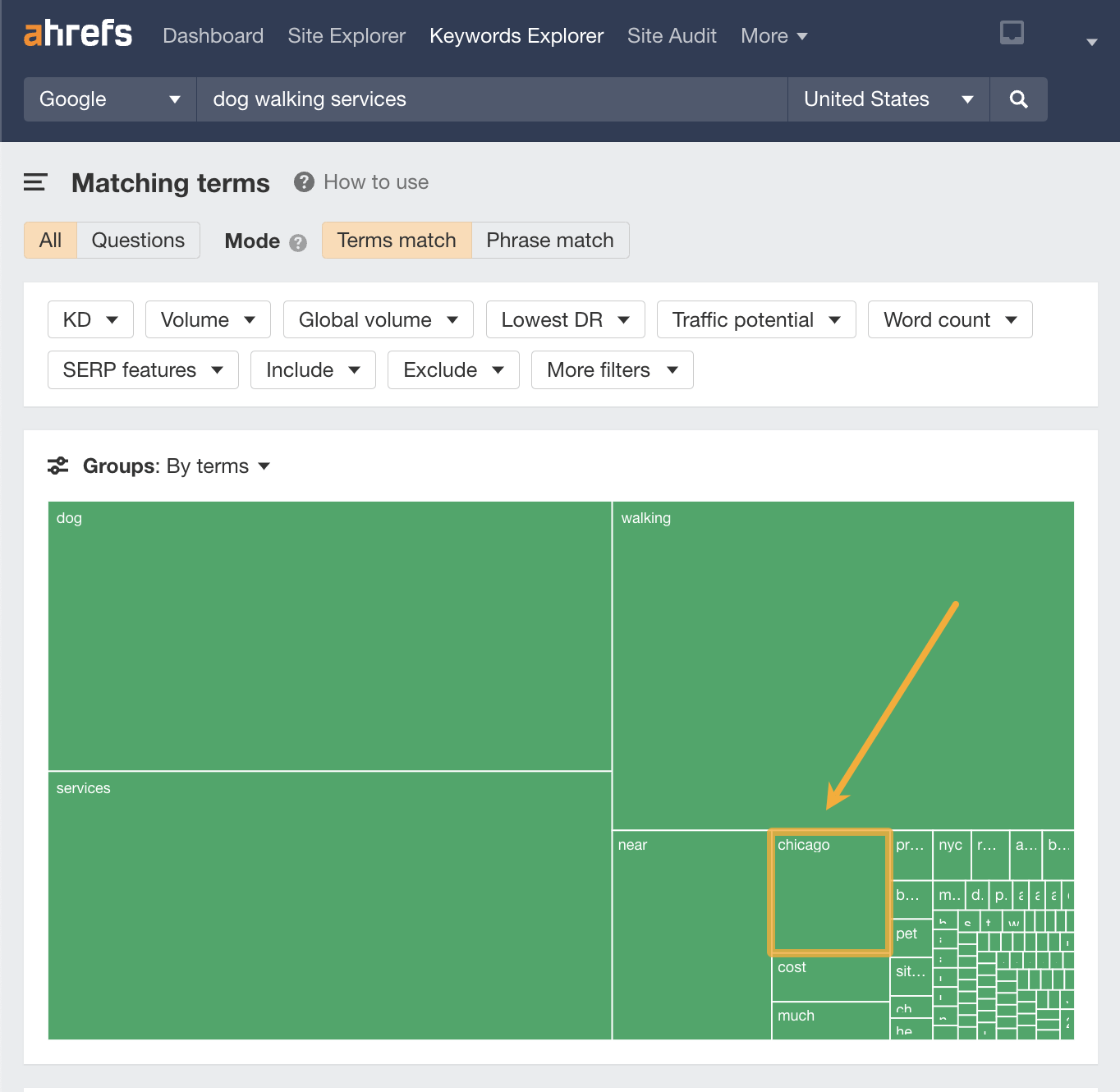Click the dog walking services search input field
Viewport: 1120px width, 1092px height.
coord(491,99)
